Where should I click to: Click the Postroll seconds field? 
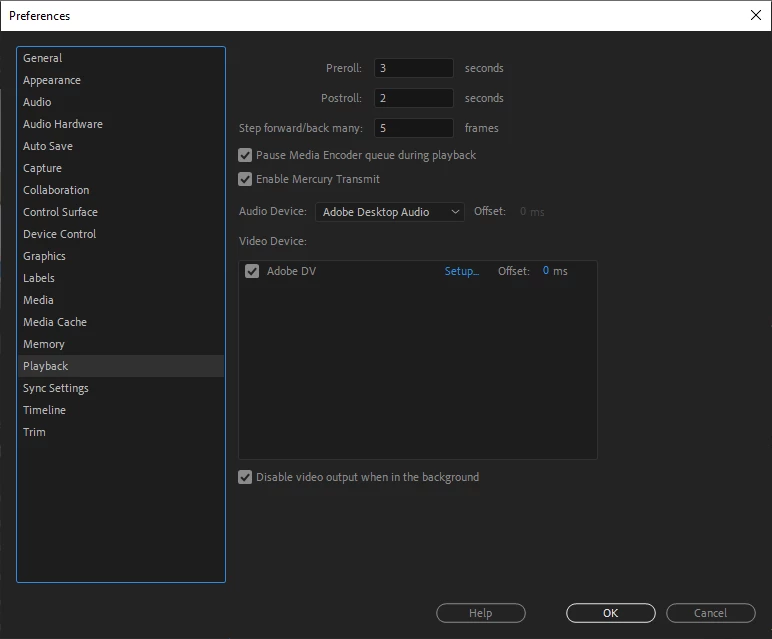(414, 98)
